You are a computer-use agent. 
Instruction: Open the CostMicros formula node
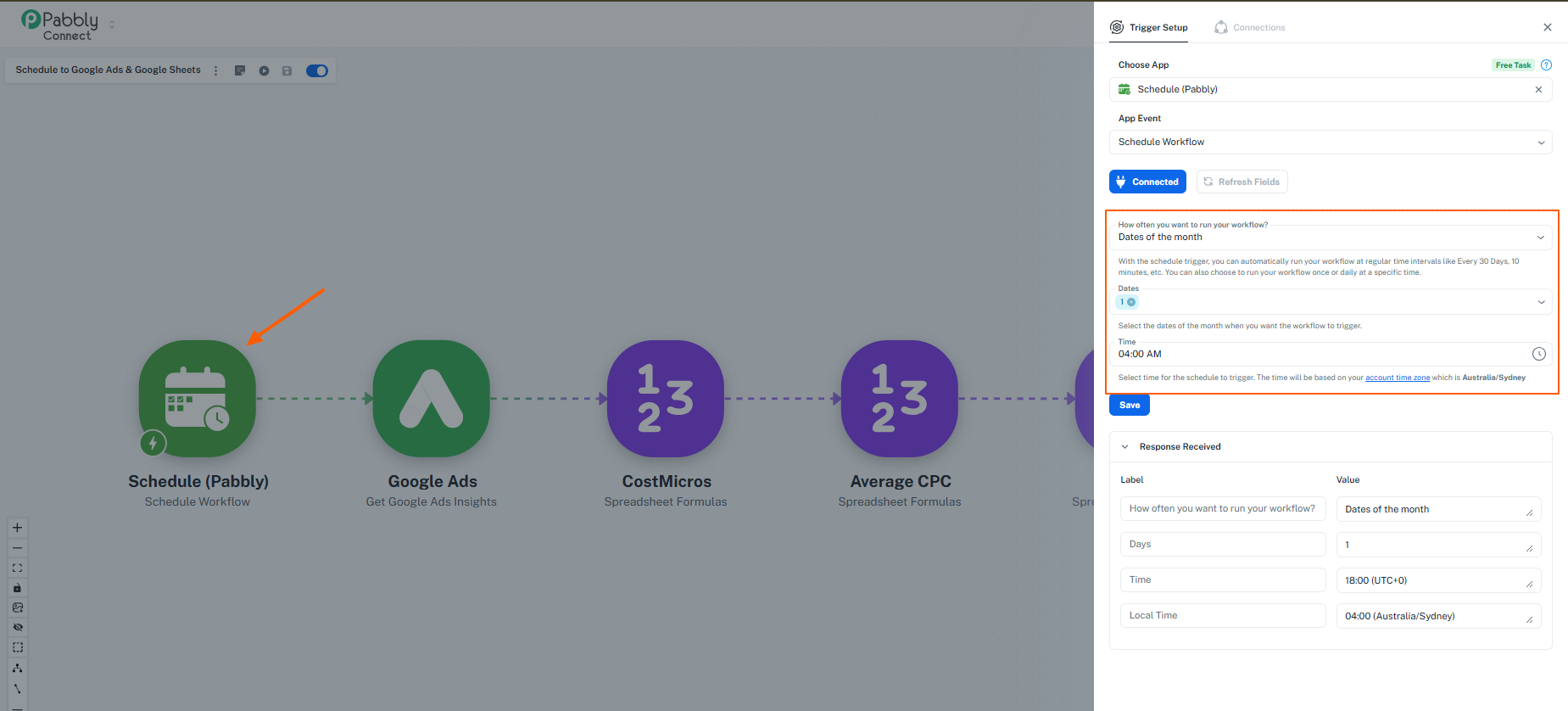pos(666,399)
